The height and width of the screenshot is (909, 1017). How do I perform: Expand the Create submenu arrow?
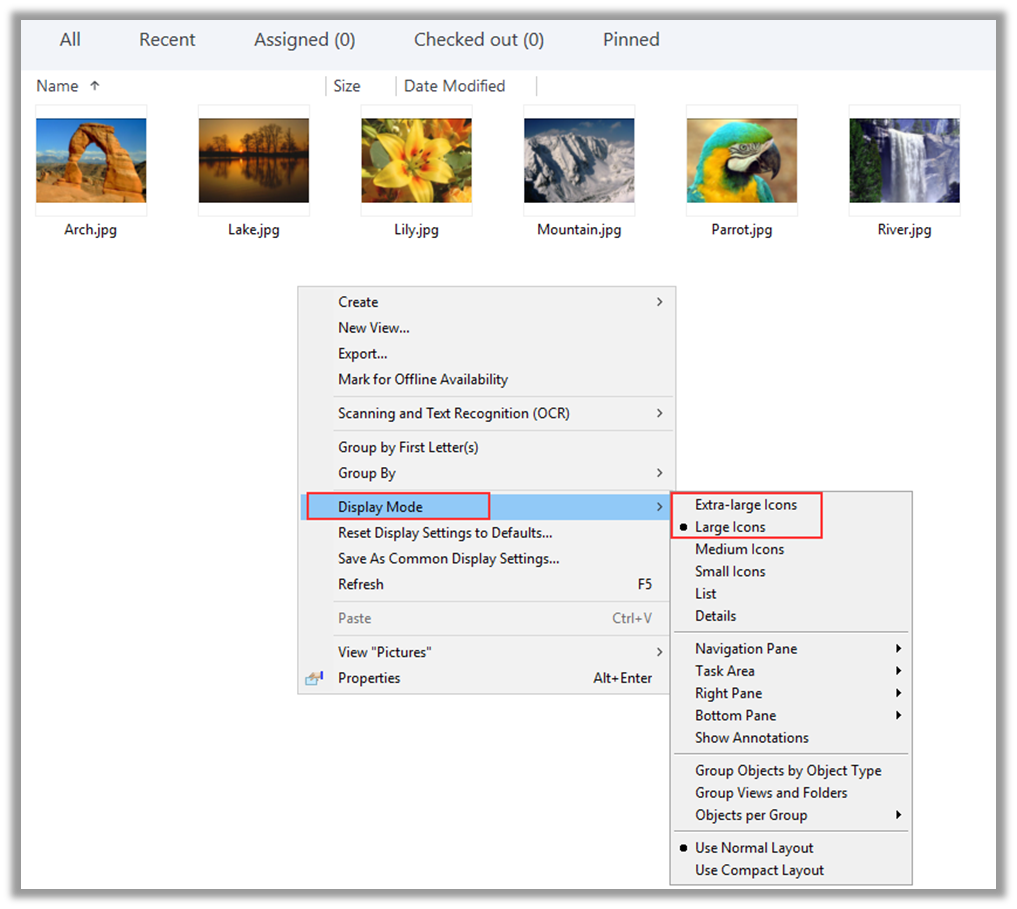[660, 302]
